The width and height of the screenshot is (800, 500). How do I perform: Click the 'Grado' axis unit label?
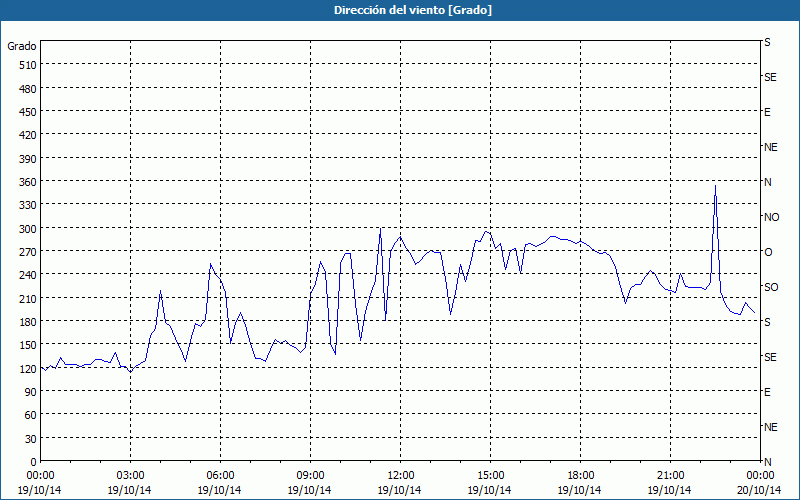coord(22,46)
